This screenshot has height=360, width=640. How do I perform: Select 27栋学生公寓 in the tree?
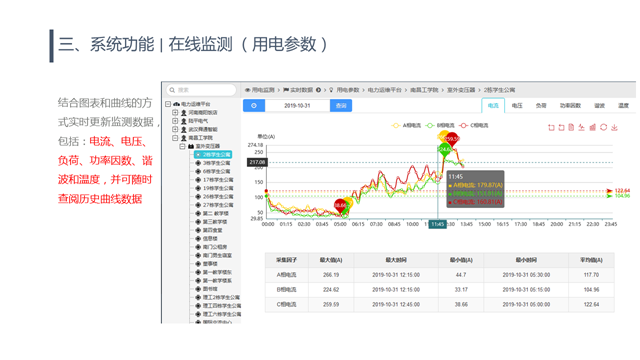218,205
